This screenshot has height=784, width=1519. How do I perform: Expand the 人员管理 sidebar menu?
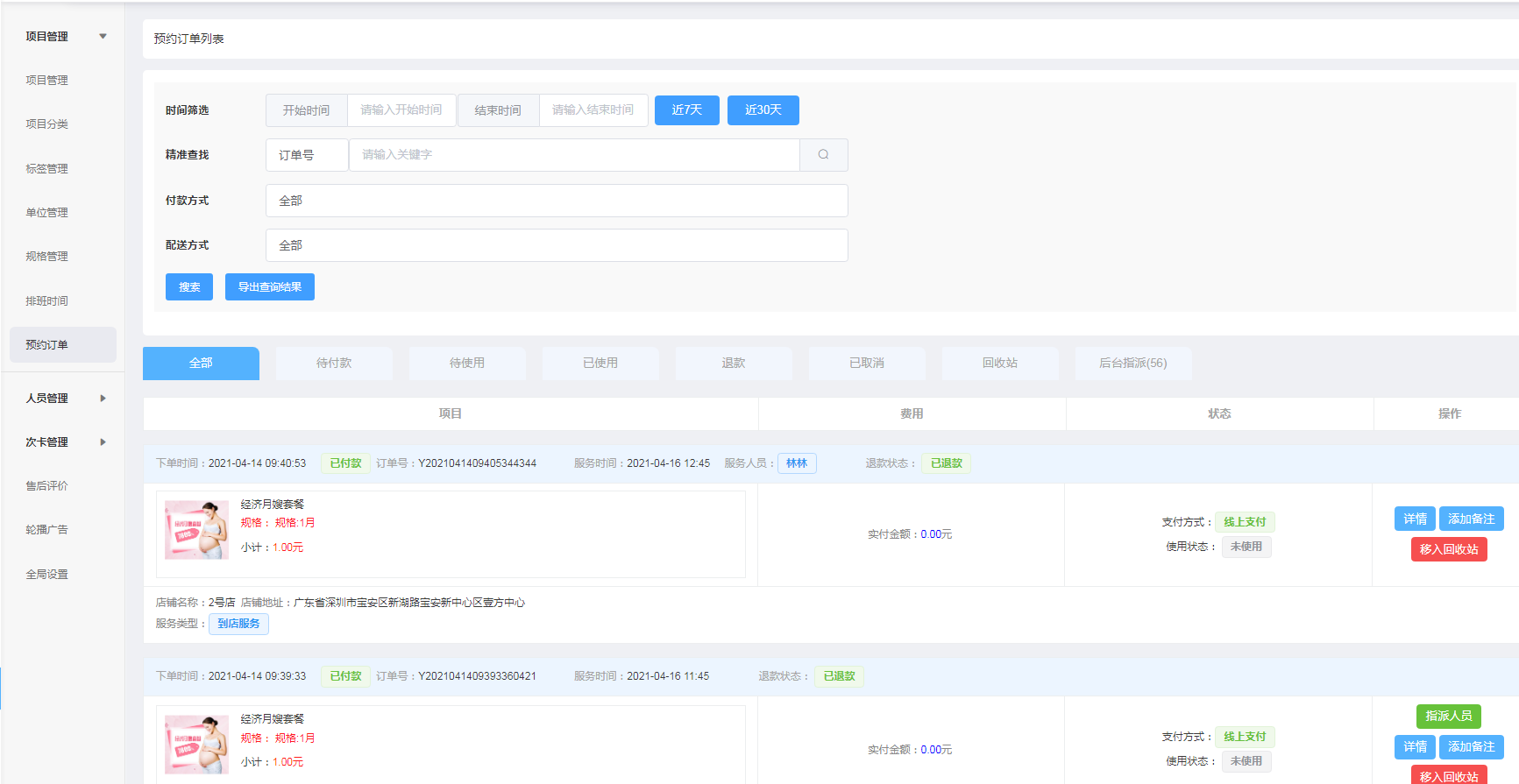(x=103, y=399)
